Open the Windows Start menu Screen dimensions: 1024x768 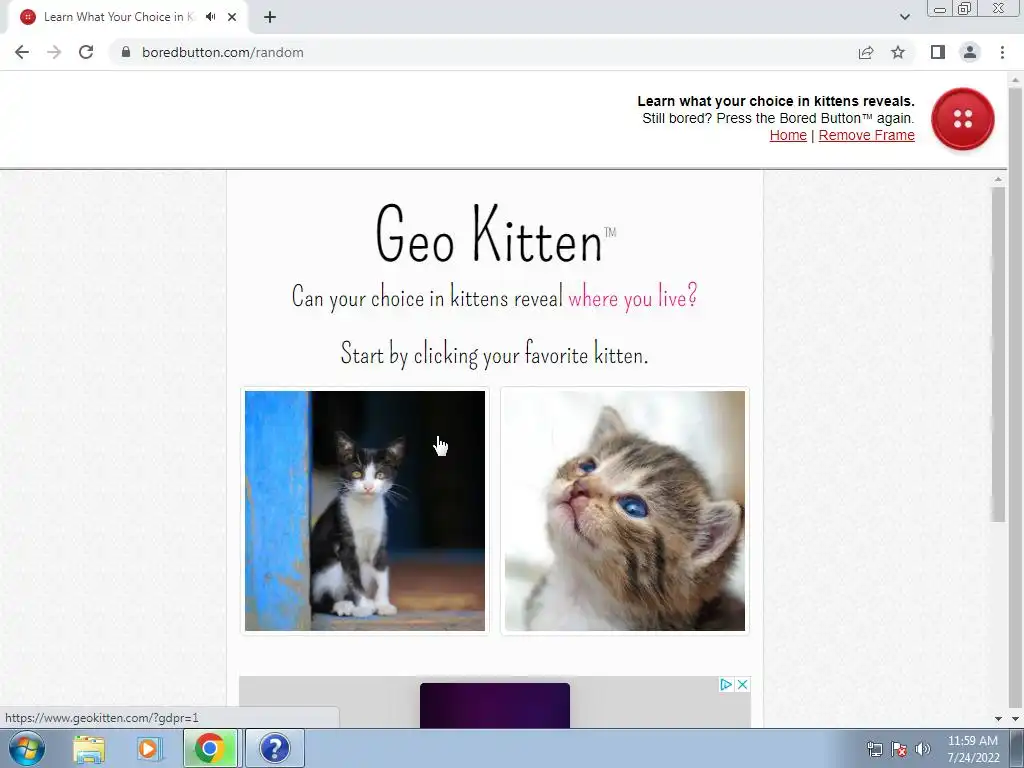27,748
